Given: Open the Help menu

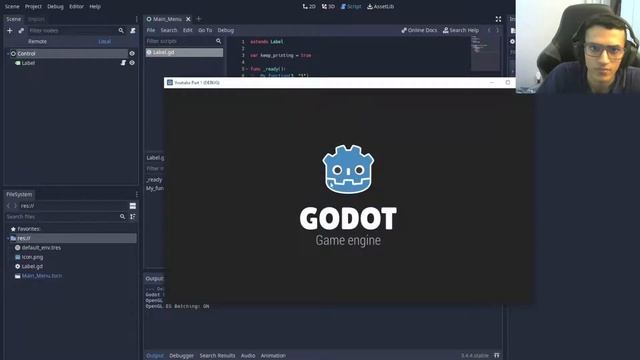Looking at the screenshot, I should [95, 7].
